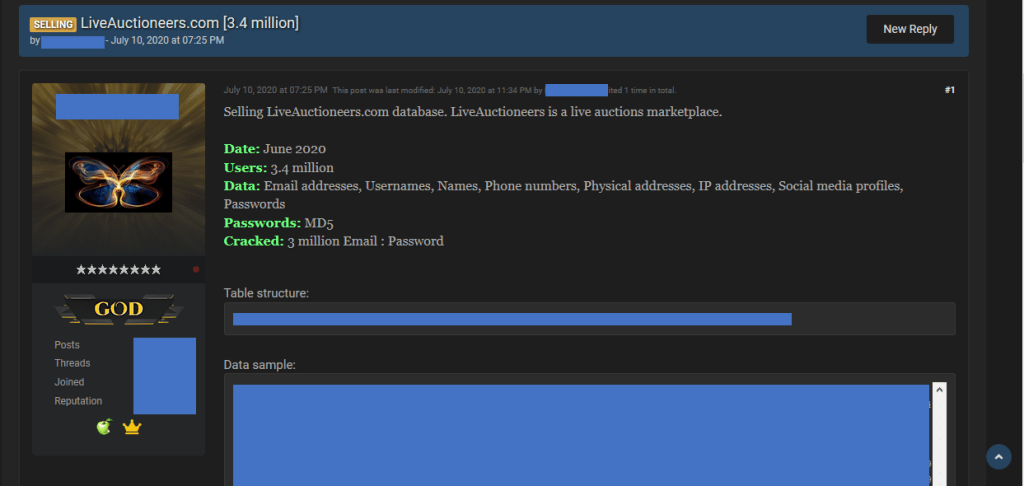The height and width of the screenshot is (486, 1024).
Task: Click the yellow SELLING prefix tag
Action: [53, 24]
